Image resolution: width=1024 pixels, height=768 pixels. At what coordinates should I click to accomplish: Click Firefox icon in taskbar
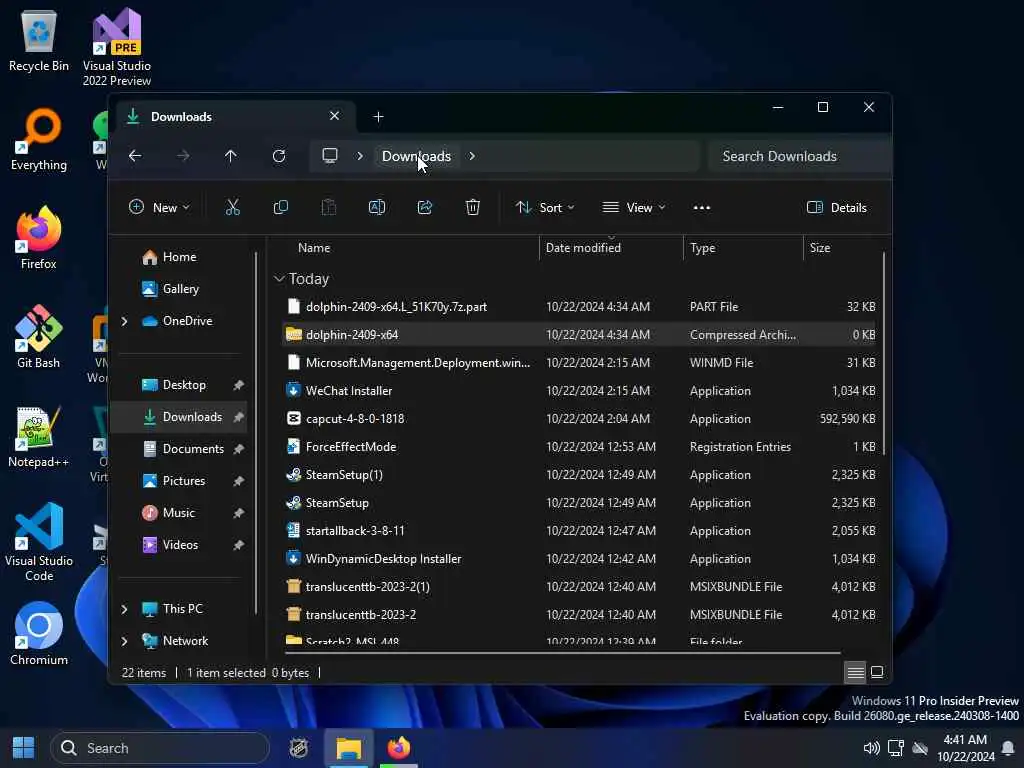(x=398, y=748)
